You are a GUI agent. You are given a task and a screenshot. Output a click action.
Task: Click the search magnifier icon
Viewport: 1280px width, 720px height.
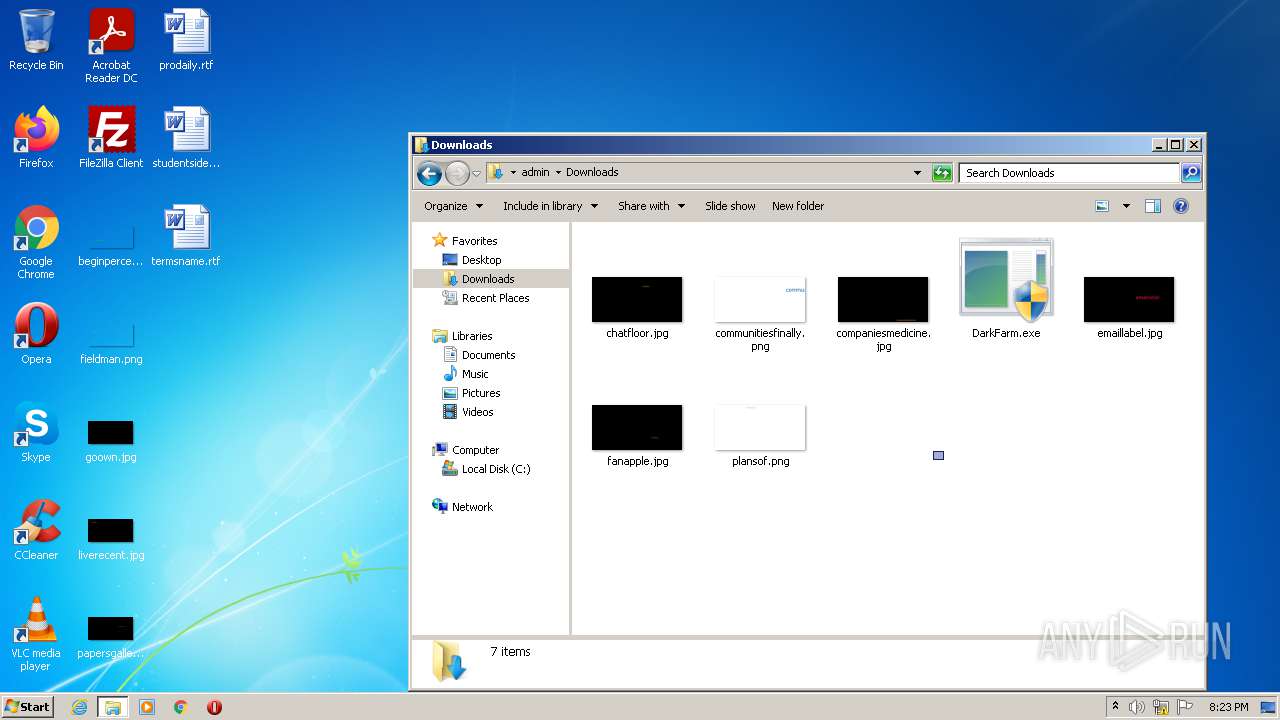1190,173
